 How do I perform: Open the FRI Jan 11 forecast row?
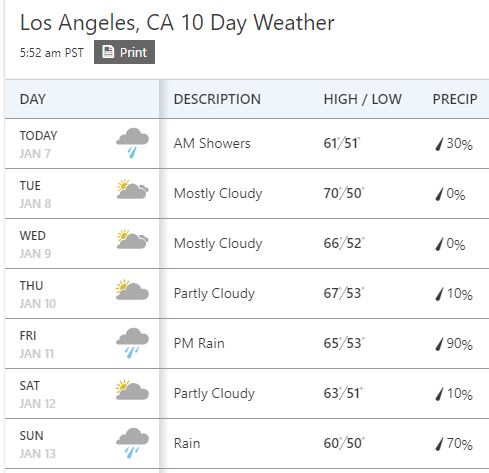click(x=247, y=343)
